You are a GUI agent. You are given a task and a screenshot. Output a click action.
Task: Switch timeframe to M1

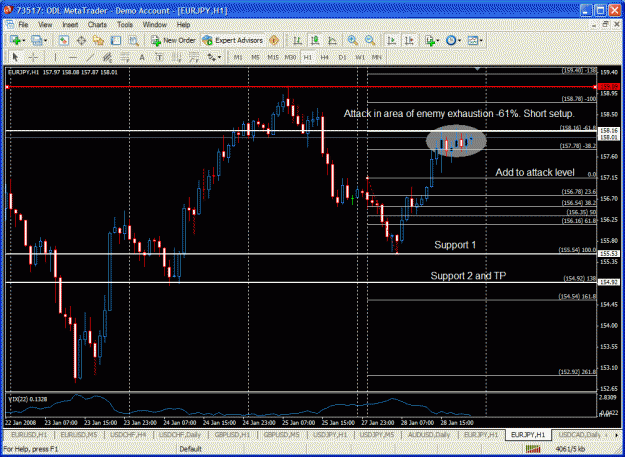click(238, 57)
